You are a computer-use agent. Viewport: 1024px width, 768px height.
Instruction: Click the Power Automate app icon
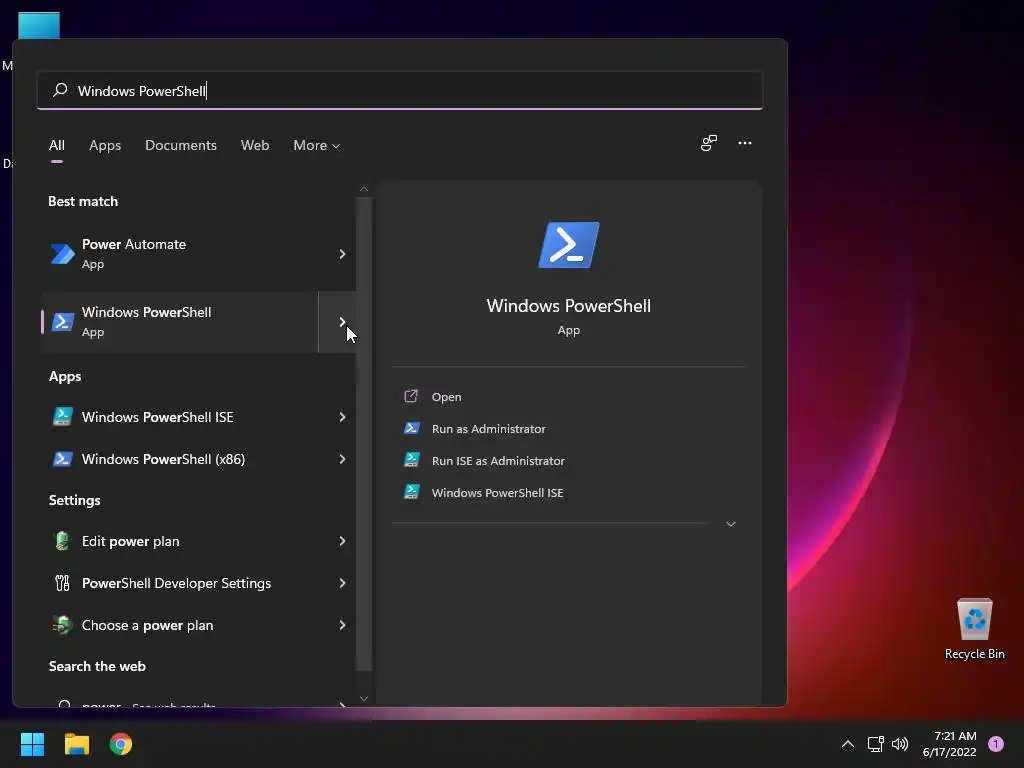pyautogui.click(x=63, y=254)
